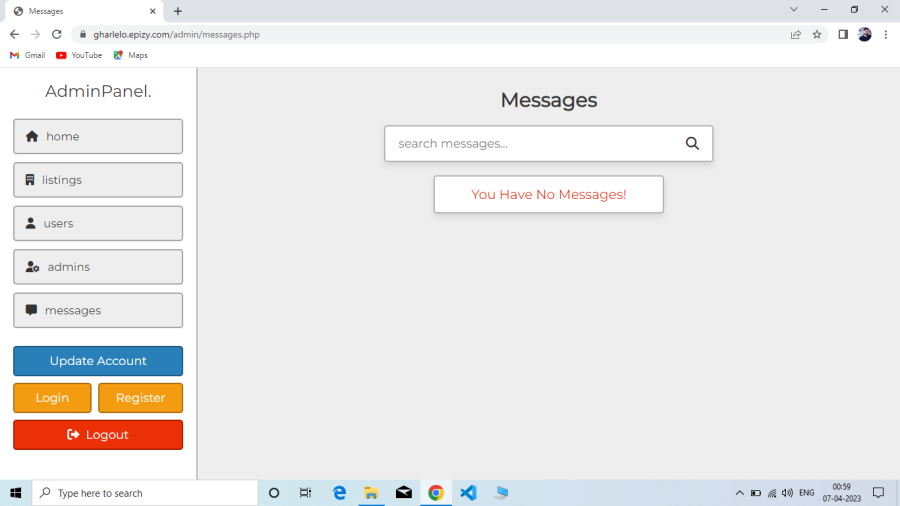Go to the users sidebar link
Screen dimensions: 900x506
tap(98, 223)
